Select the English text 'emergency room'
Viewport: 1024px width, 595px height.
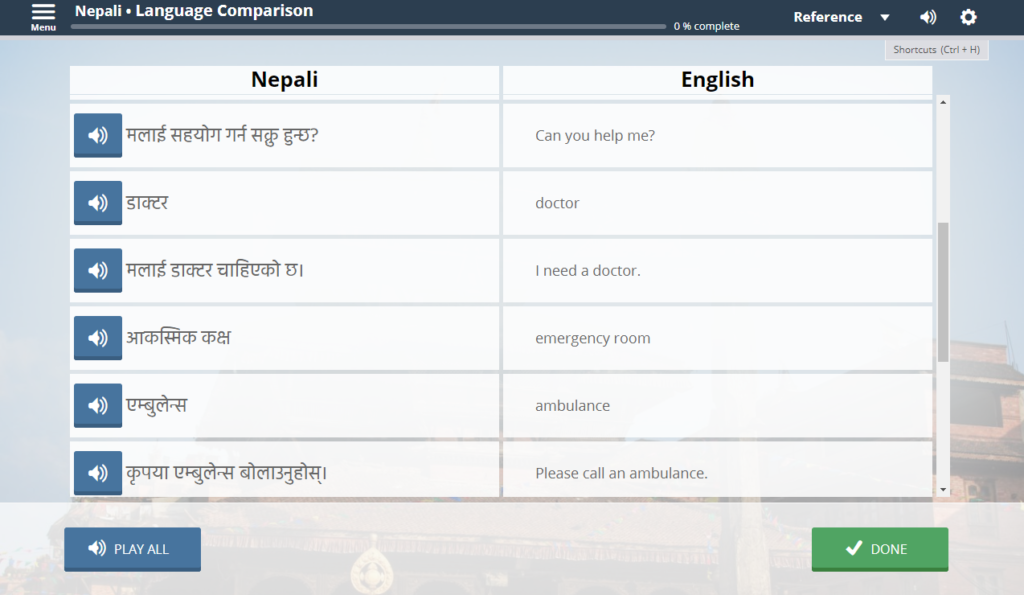point(593,338)
